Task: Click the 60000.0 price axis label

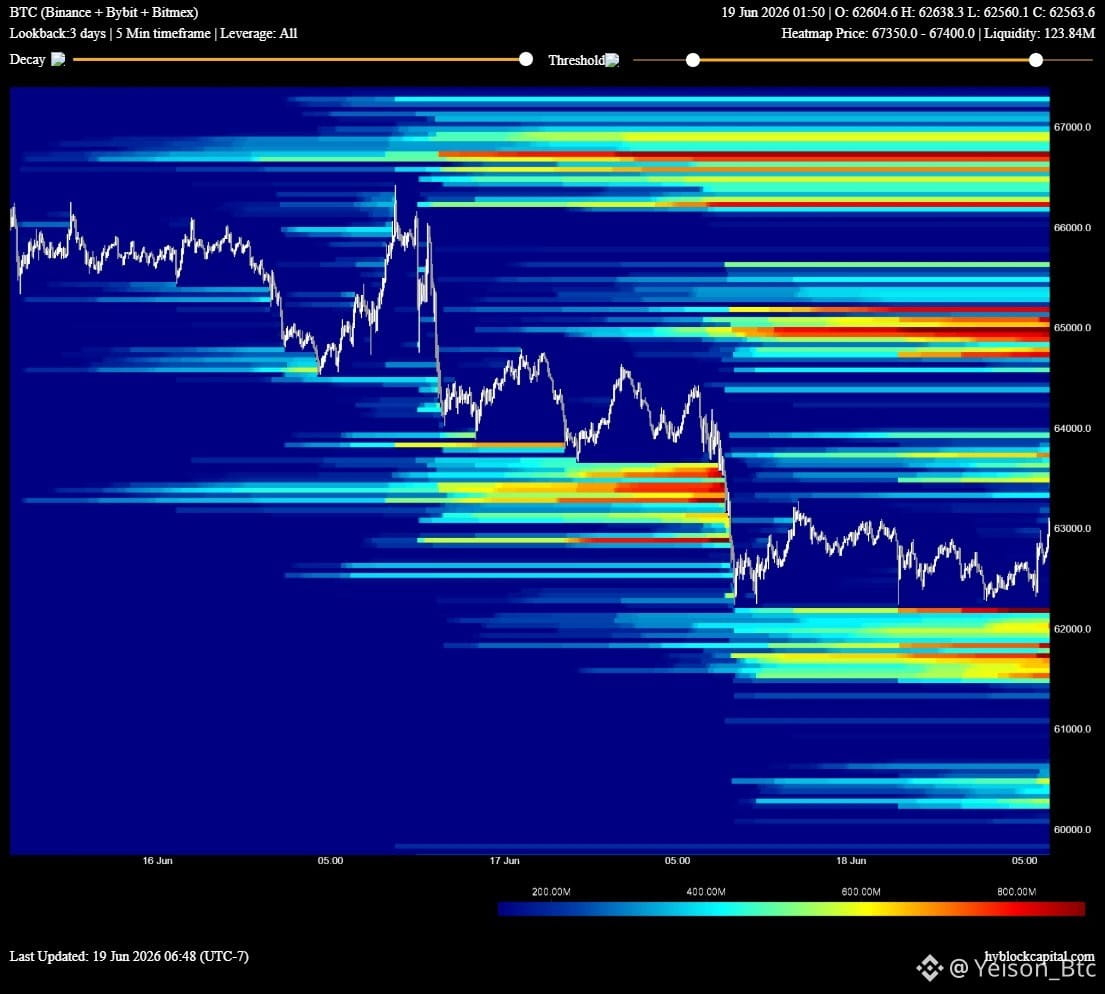Action: pos(1073,830)
